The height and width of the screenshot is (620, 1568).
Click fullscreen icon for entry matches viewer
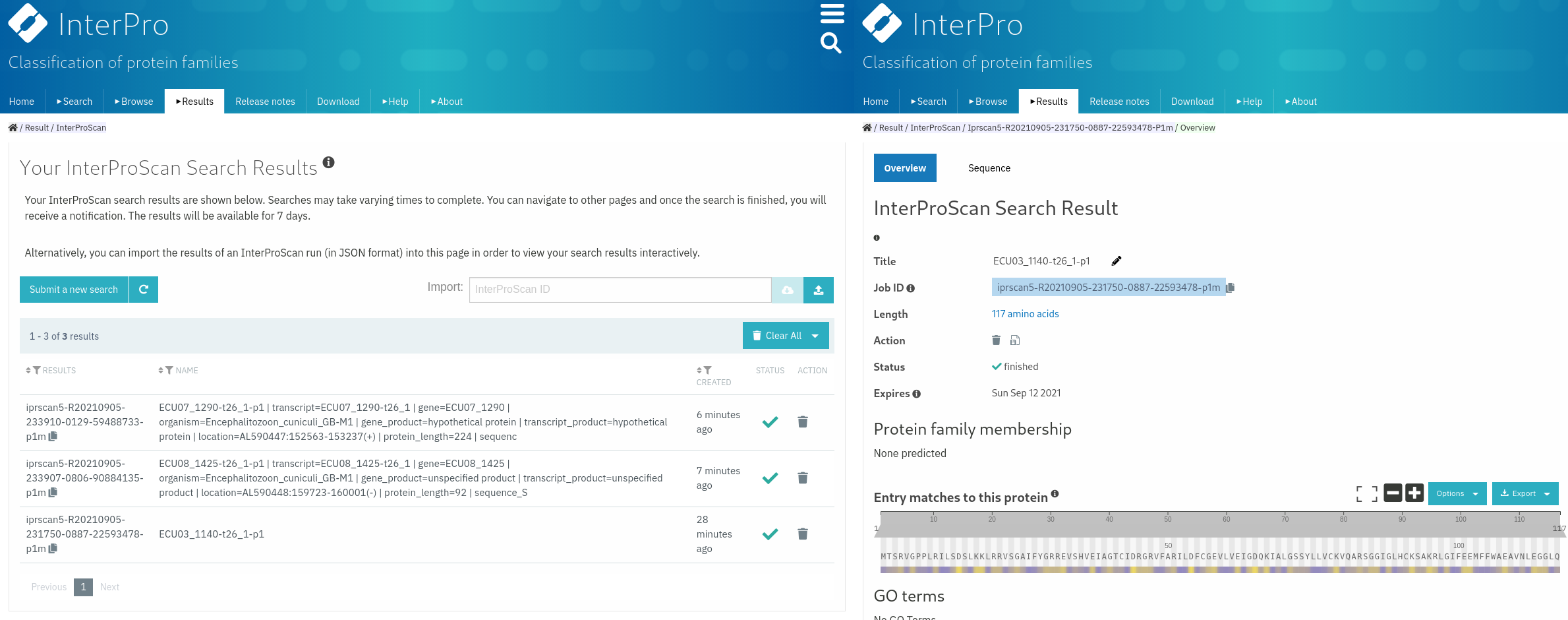pos(1367,493)
